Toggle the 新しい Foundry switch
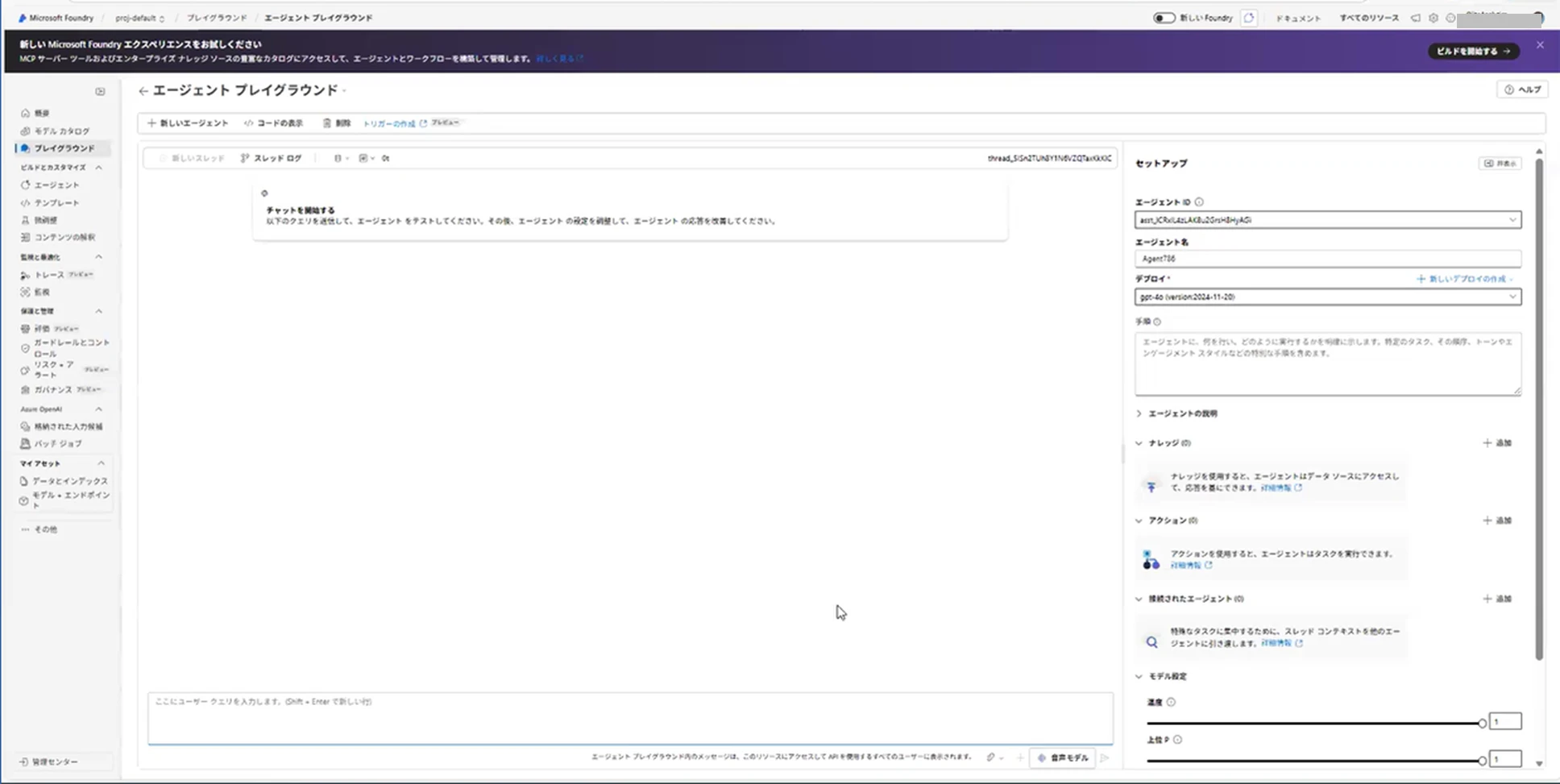1560x784 pixels. click(x=1164, y=18)
